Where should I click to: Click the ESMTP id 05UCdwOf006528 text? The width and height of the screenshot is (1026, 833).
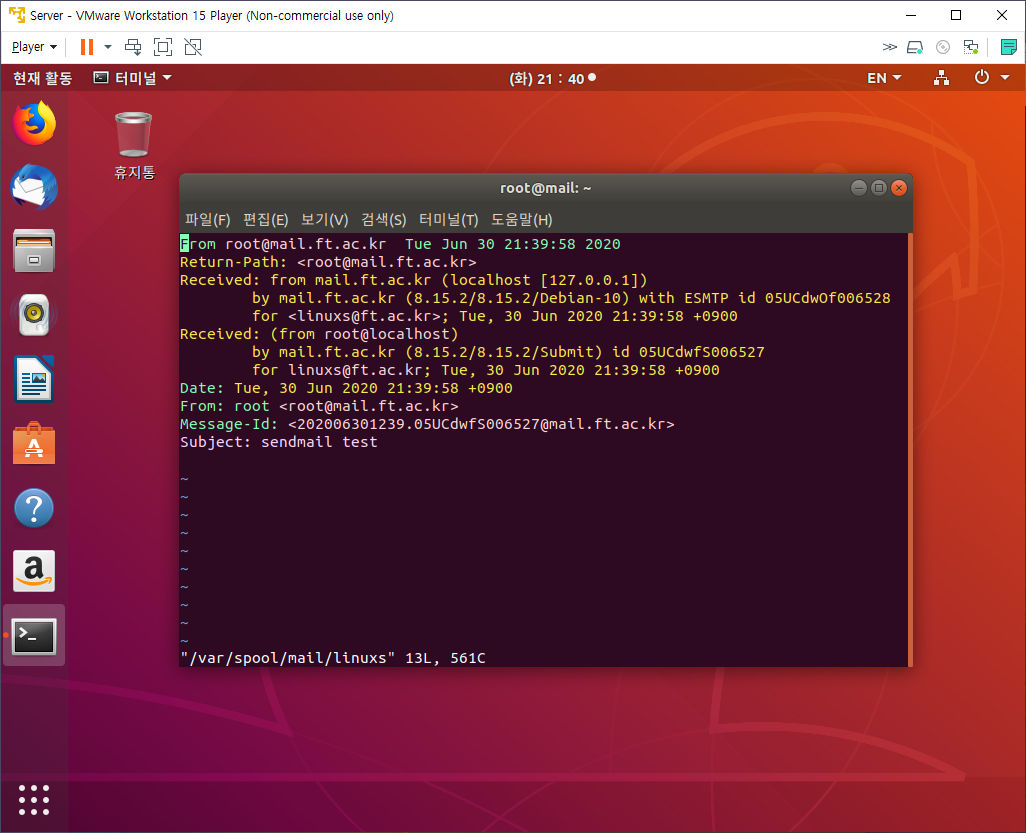(x=787, y=298)
